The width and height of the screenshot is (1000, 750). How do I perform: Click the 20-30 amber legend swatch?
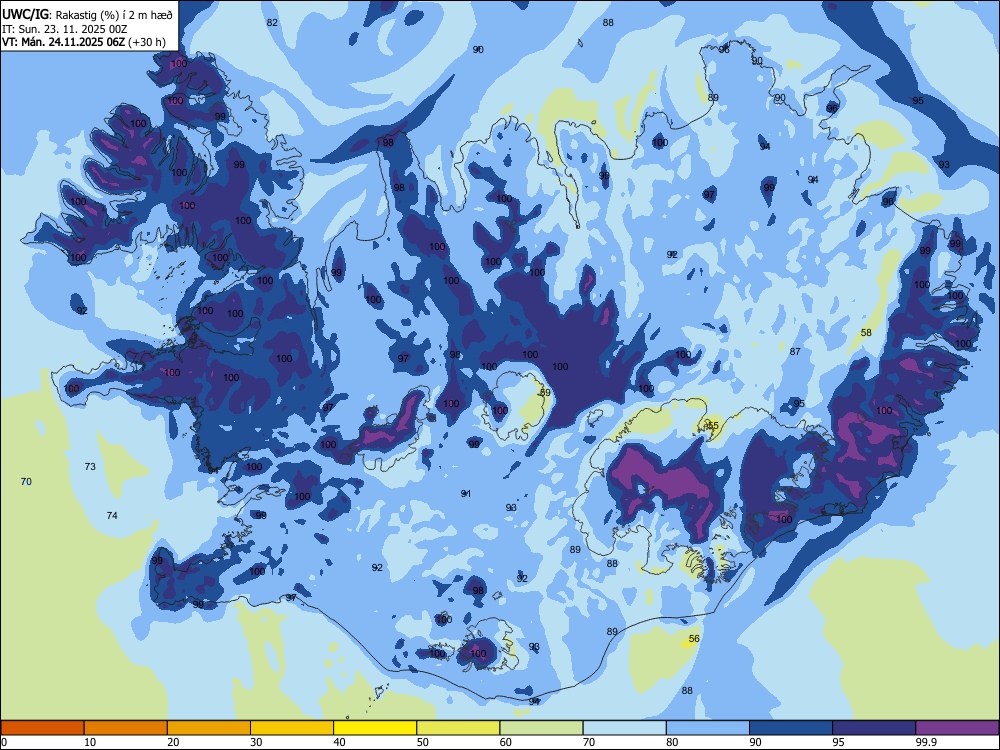tap(209, 728)
